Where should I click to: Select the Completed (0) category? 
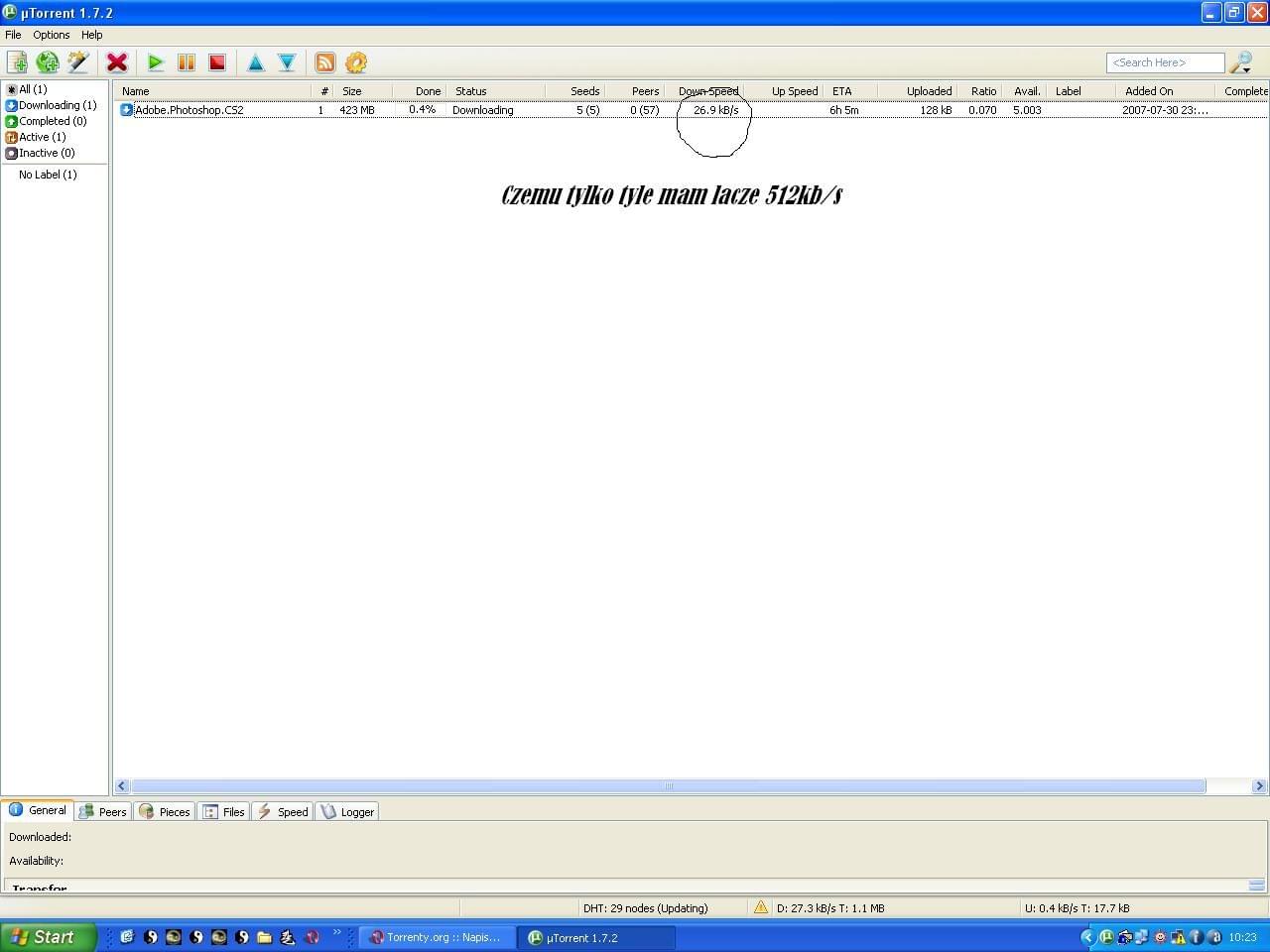[47, 121]
